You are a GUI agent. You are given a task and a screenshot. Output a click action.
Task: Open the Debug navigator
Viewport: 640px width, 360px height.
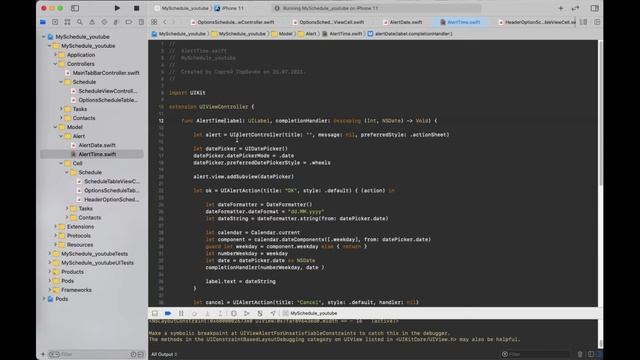(x=116, y=22)
